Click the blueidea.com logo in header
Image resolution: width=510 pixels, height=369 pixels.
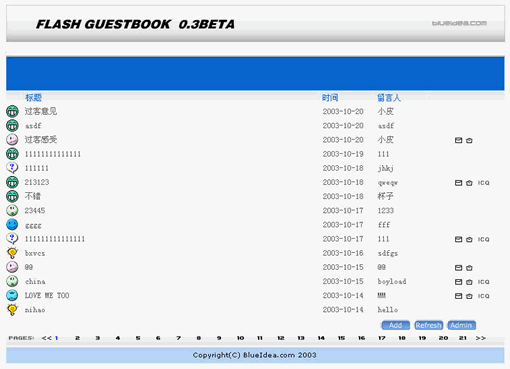(459, 23)
